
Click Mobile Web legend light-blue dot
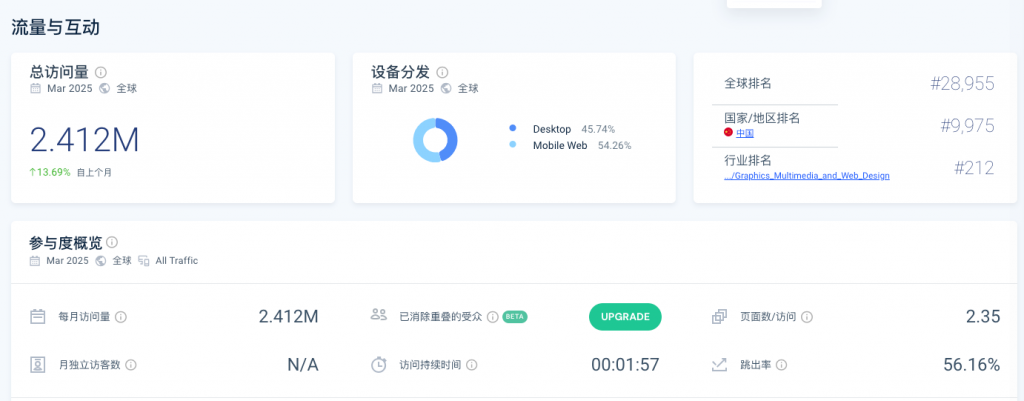[x=513, y=145]
